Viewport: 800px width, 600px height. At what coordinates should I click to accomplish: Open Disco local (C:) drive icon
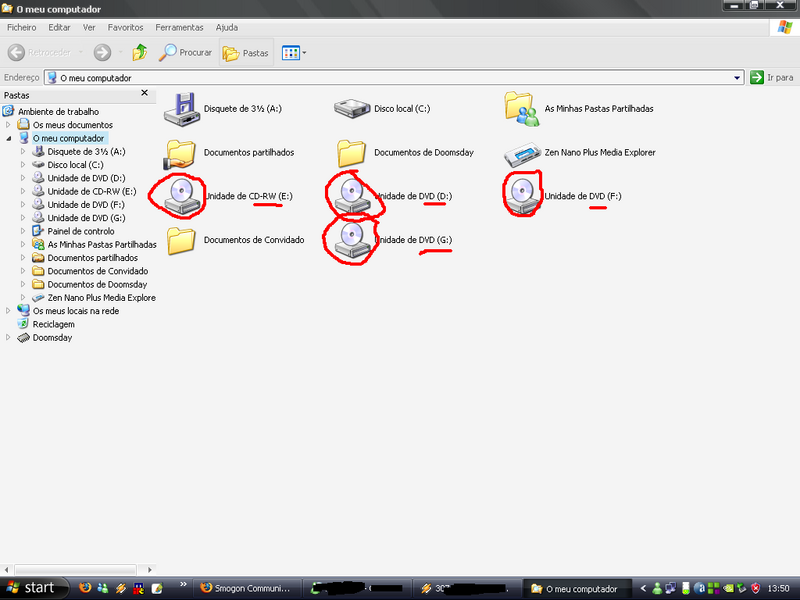(352, 108)
